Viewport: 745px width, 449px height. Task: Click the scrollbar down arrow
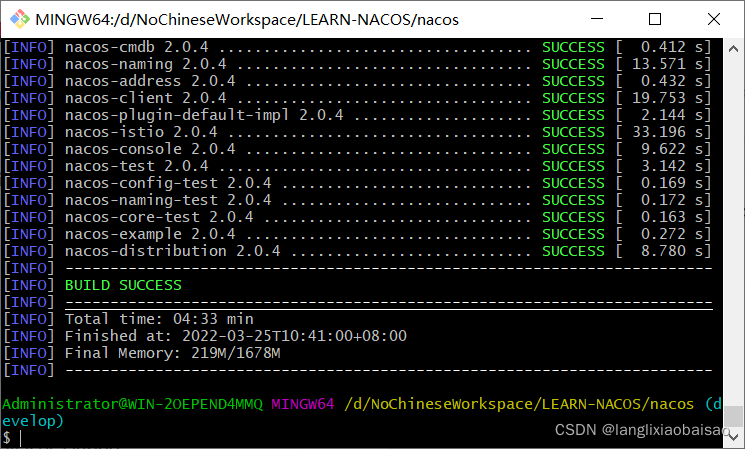point(733,437)
